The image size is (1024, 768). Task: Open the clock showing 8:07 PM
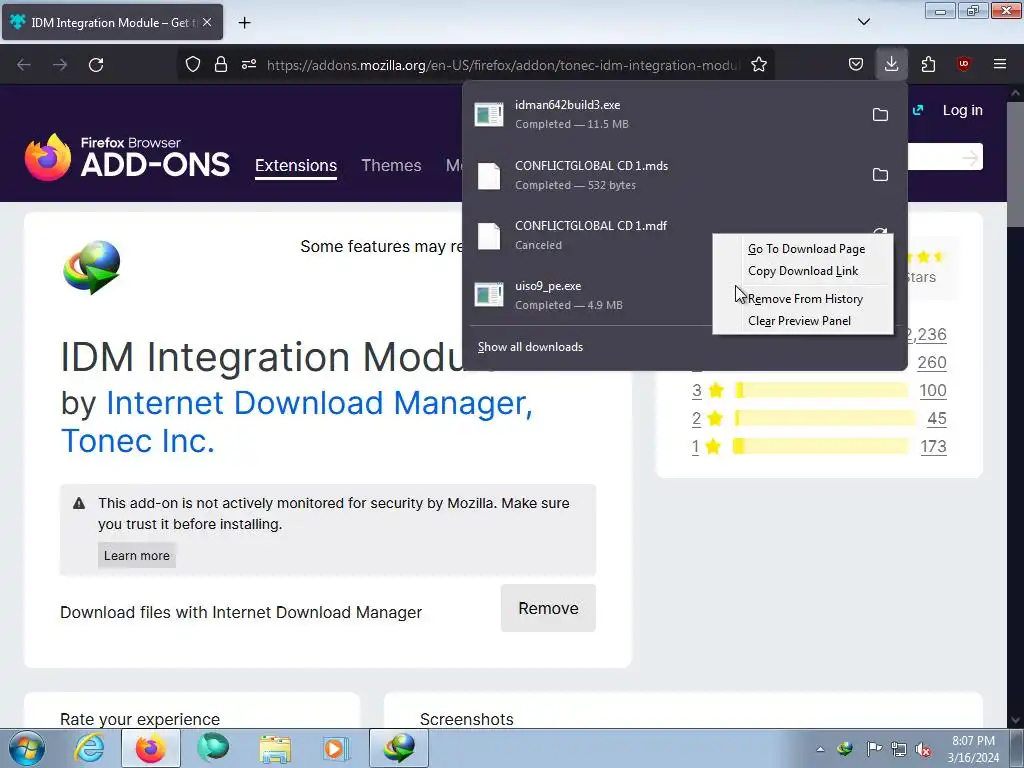tap(973, 749)
